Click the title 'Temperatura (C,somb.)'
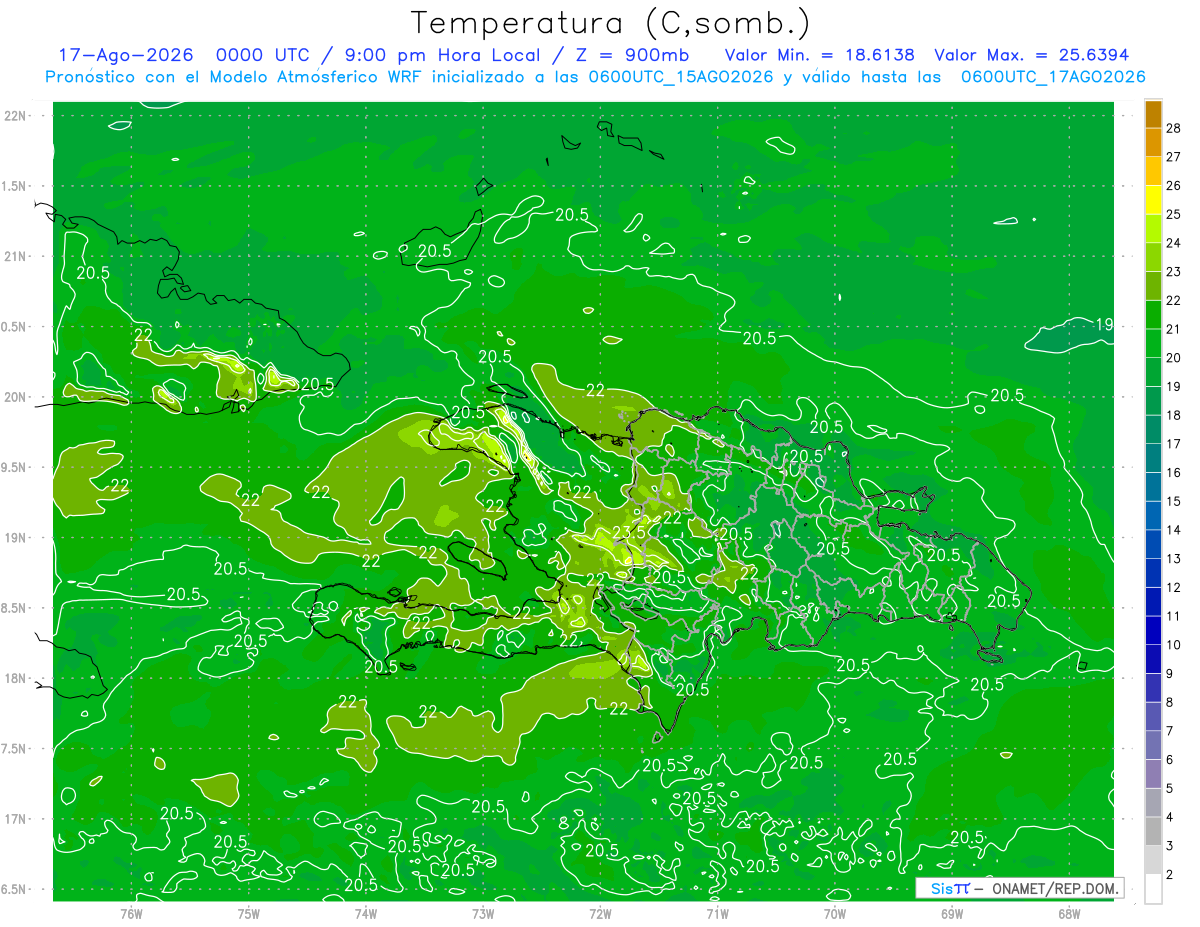The image size is (1200, 927). click(610, 23)
